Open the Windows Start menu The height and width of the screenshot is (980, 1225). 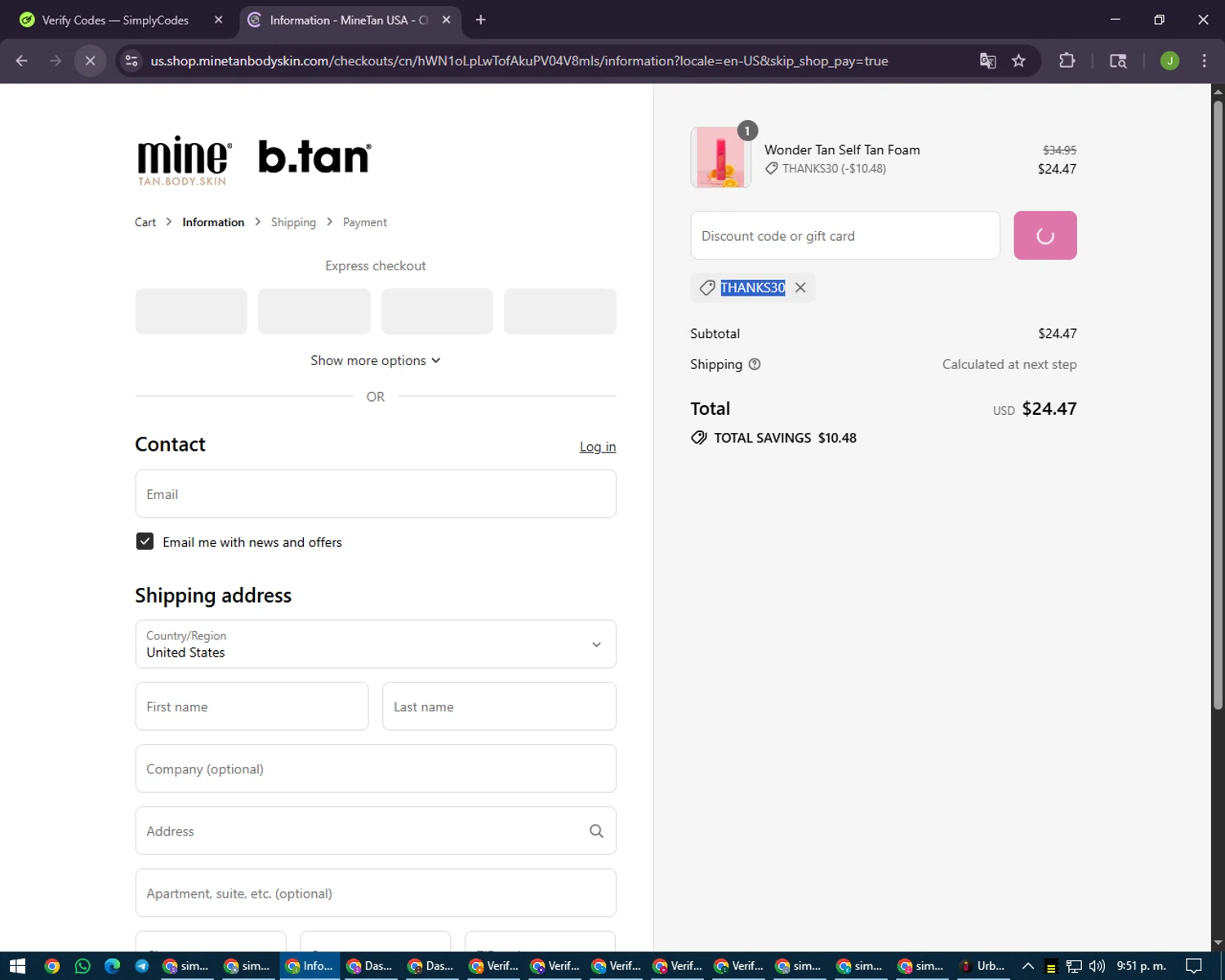(17, 966)
